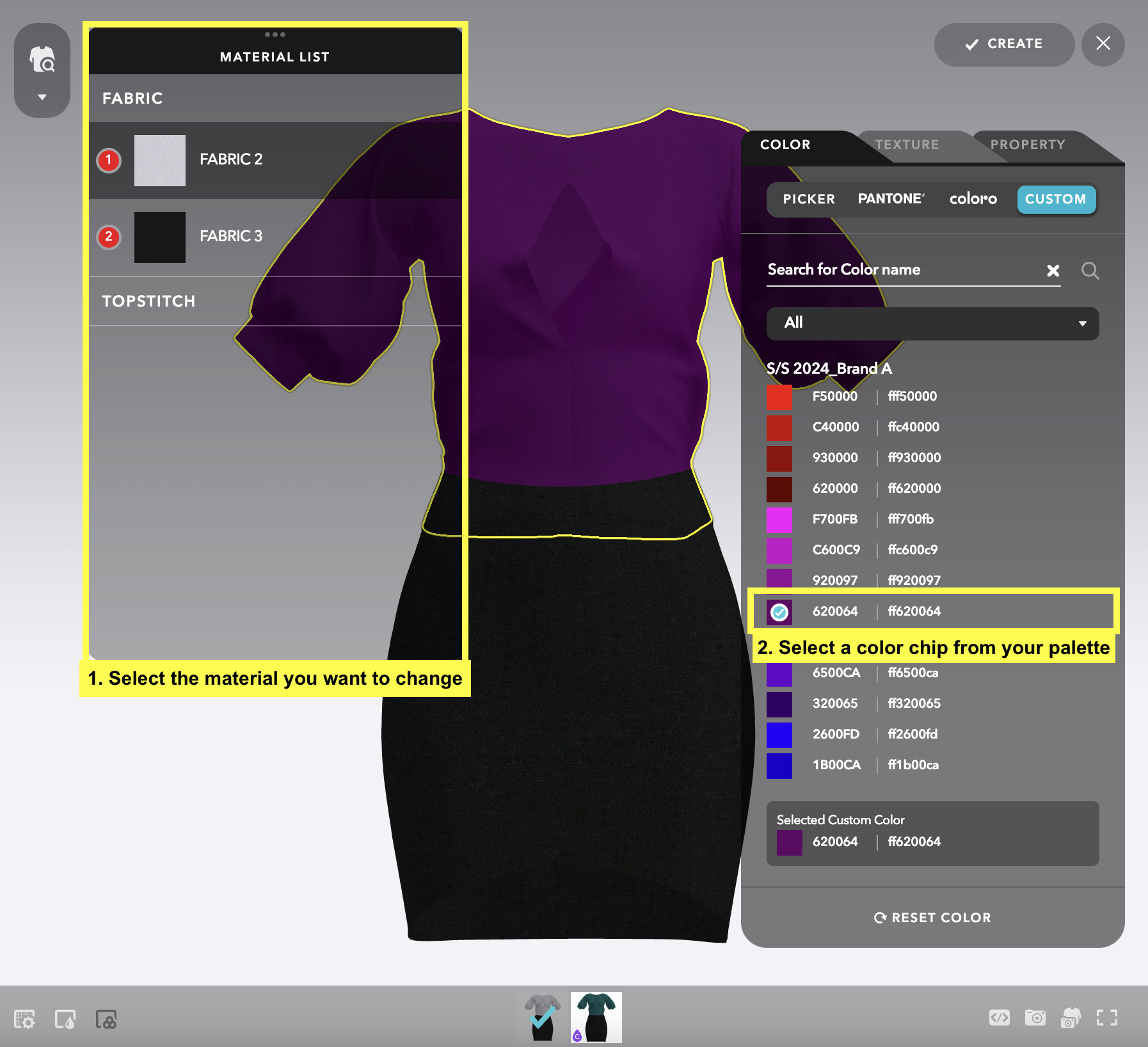Select the gray top colorway thumbnail

[x=543, y=1018]
